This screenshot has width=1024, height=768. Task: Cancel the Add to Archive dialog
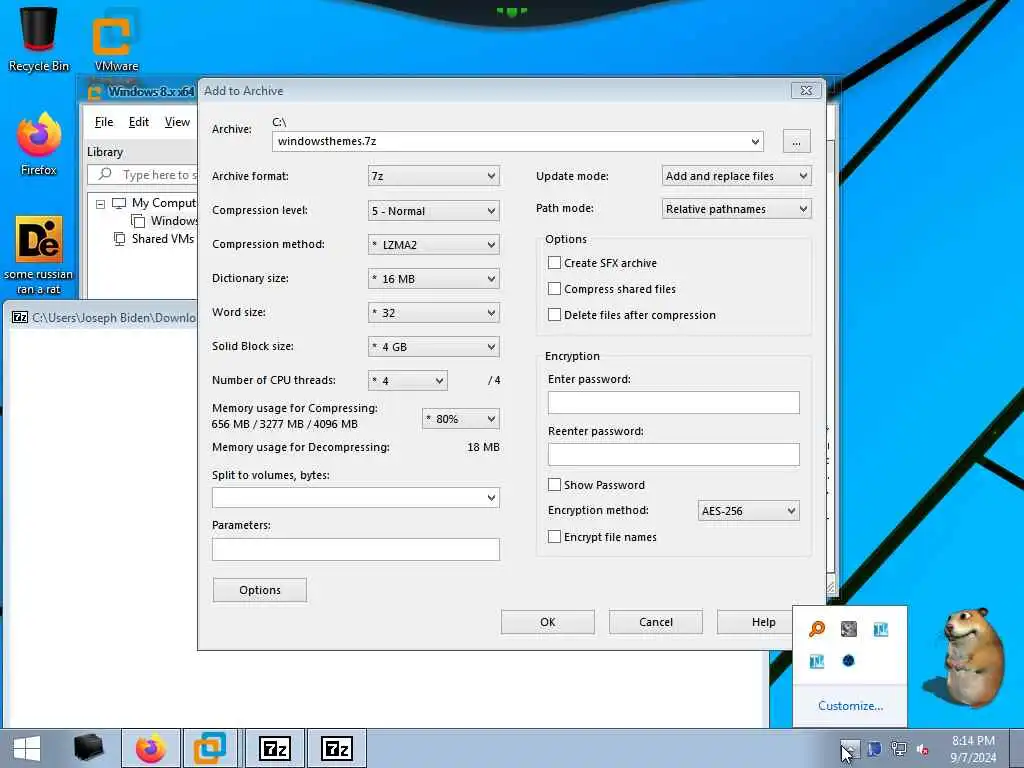click(656, 622)
